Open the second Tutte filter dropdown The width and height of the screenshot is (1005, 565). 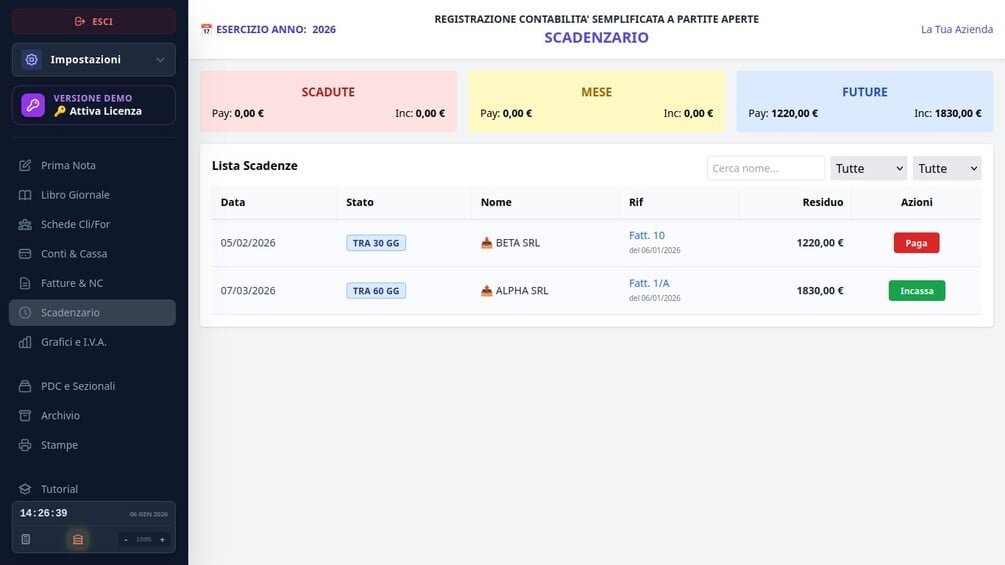click(x=947, y=168)
